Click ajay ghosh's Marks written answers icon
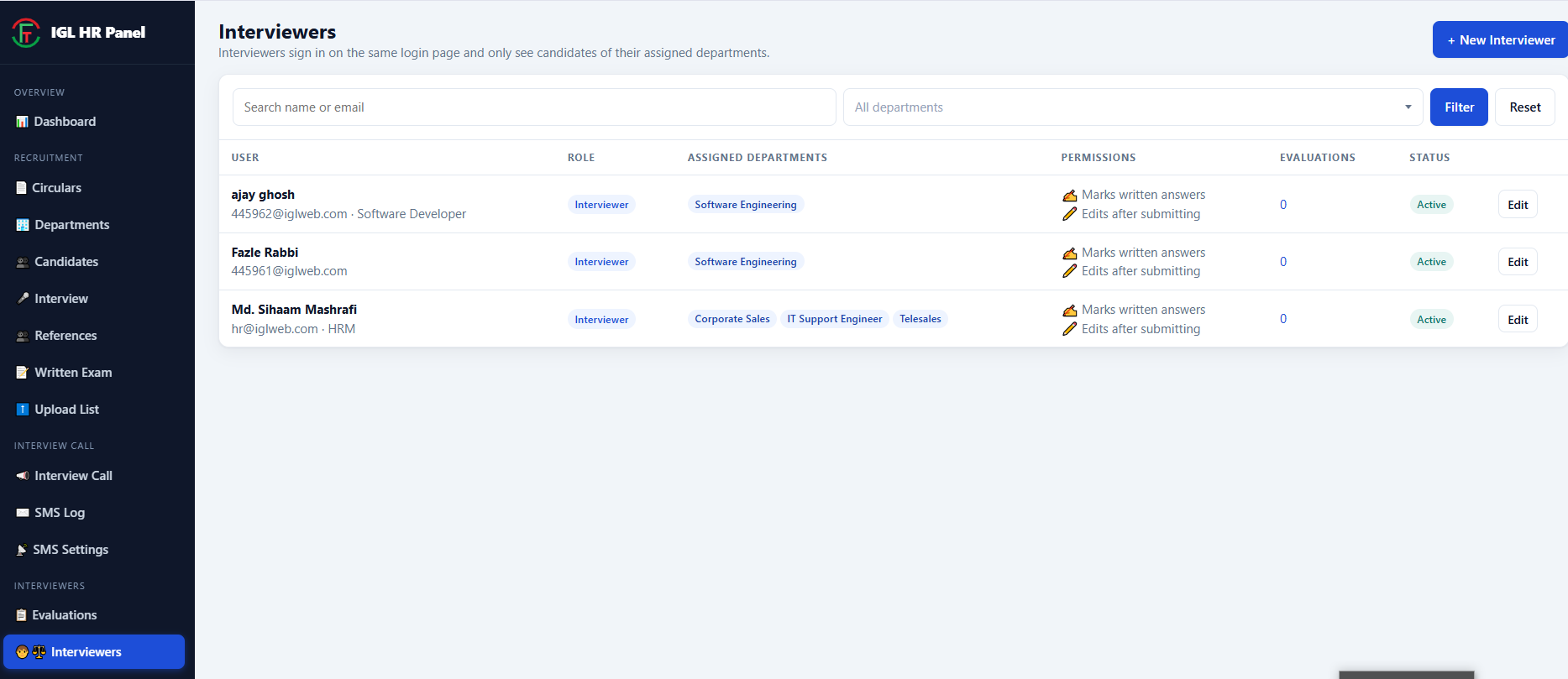The image size is (1568, 679). (x=1069, y=196)
